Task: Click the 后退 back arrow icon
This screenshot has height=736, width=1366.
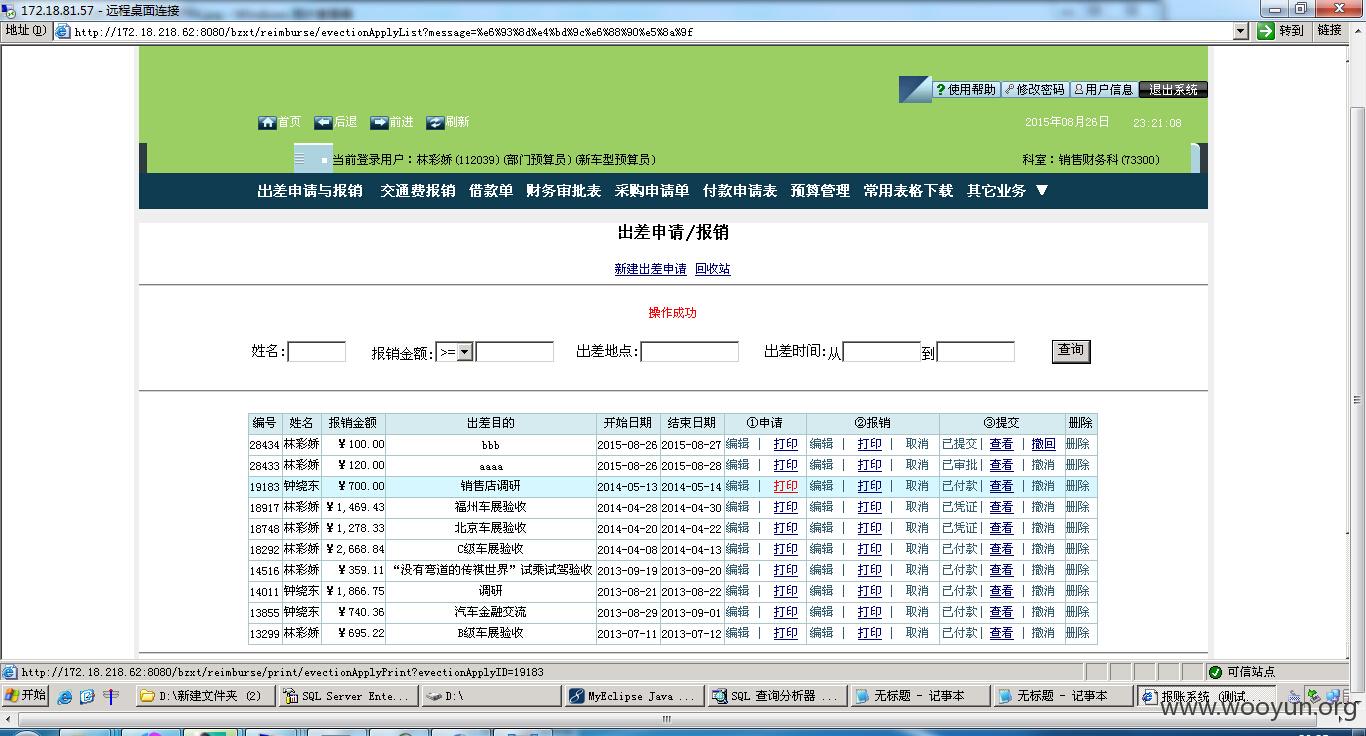Action: [323, 122]
